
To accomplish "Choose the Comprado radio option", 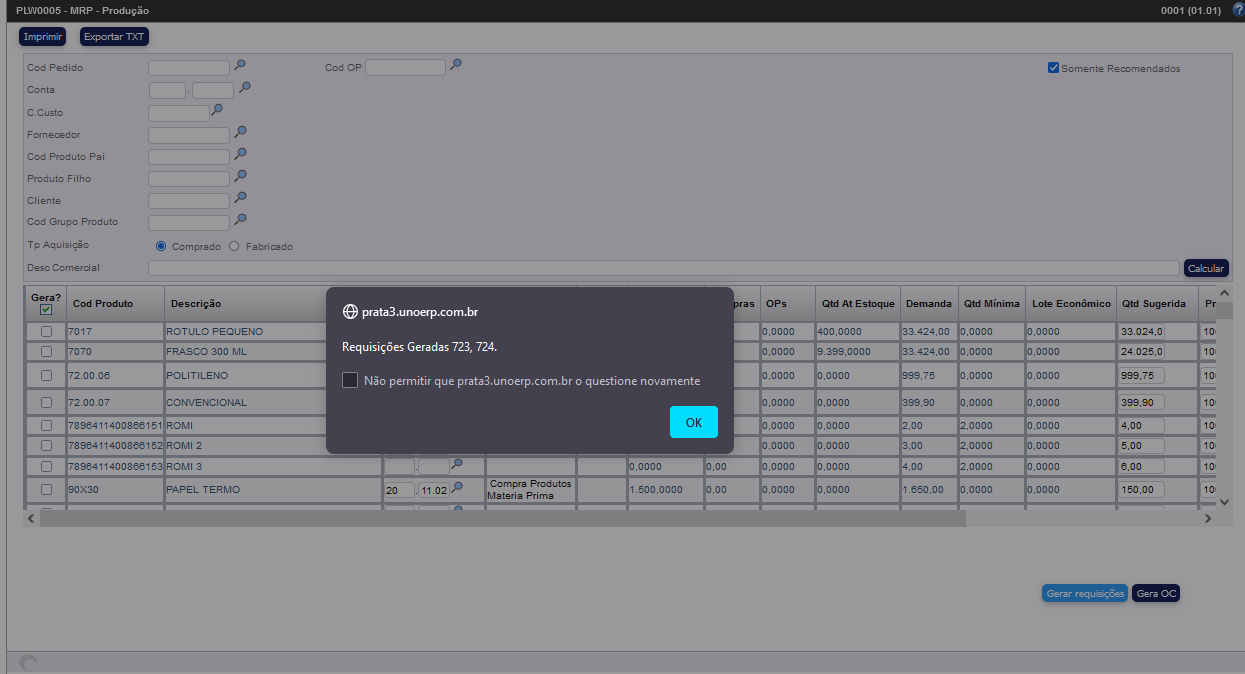I will coord(161,246).
